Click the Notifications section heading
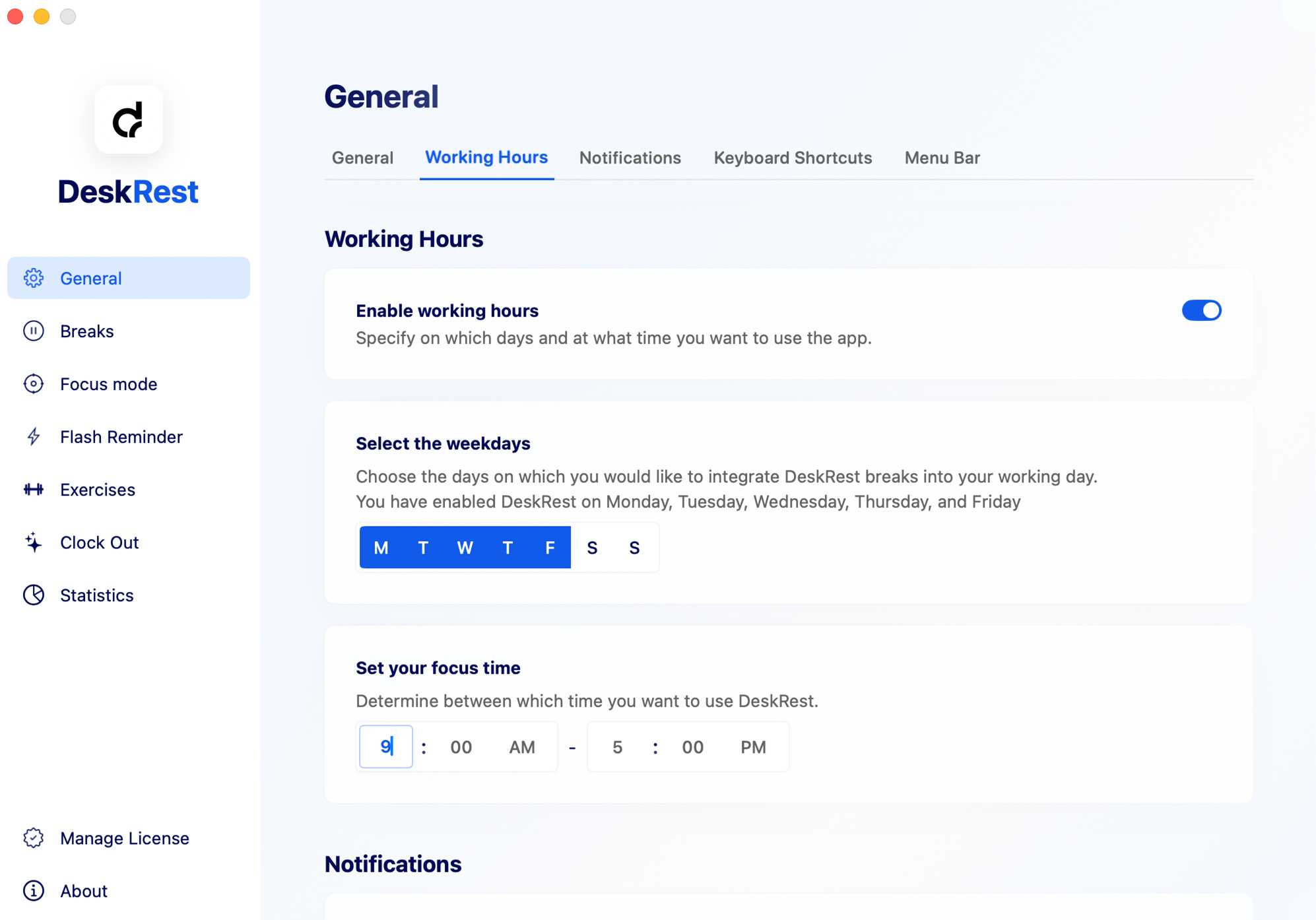Viewport: 1316px width, 920px height. 393,864
